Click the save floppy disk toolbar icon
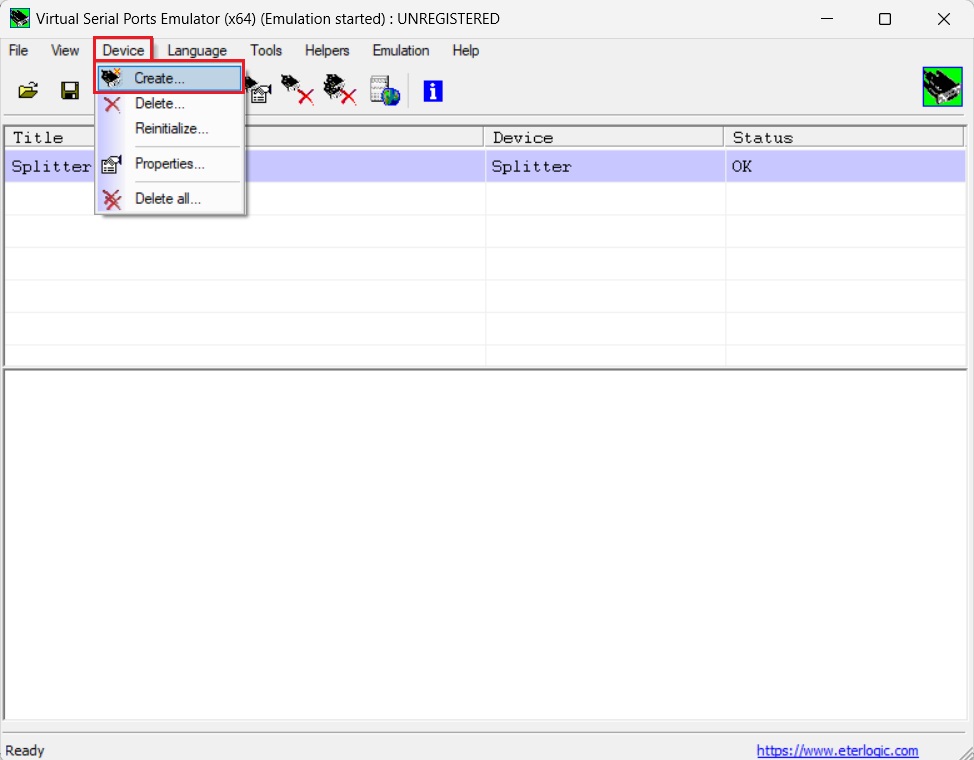The image size is (974, 760). pyautogui.click(x=70, y=91)
